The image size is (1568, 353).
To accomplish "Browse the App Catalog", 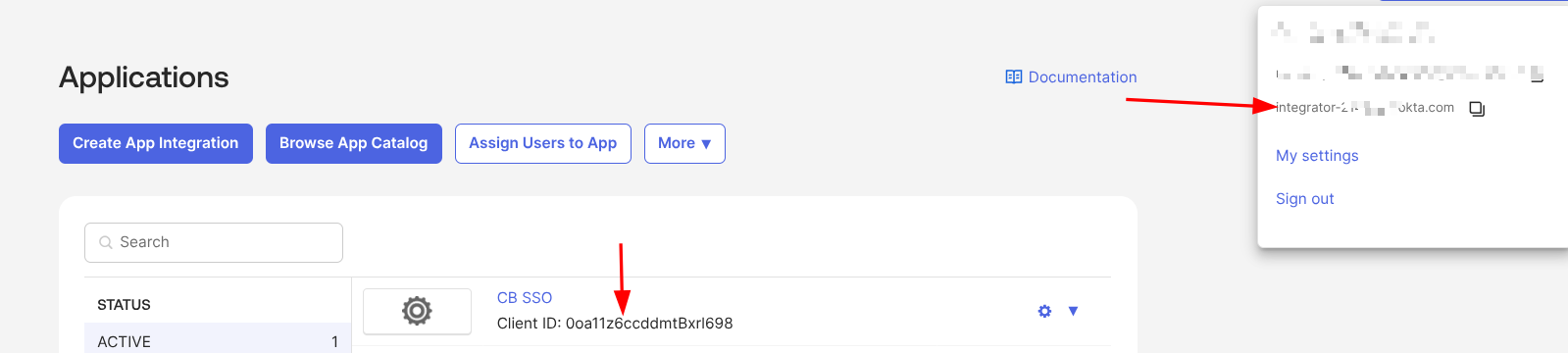I will pyautogui.click(x=354, y=143).
